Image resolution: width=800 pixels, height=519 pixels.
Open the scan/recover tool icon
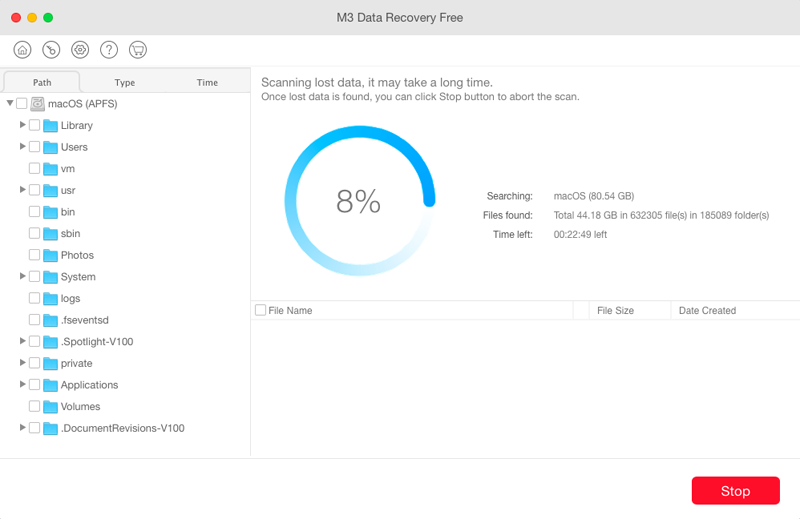(51, 50)
